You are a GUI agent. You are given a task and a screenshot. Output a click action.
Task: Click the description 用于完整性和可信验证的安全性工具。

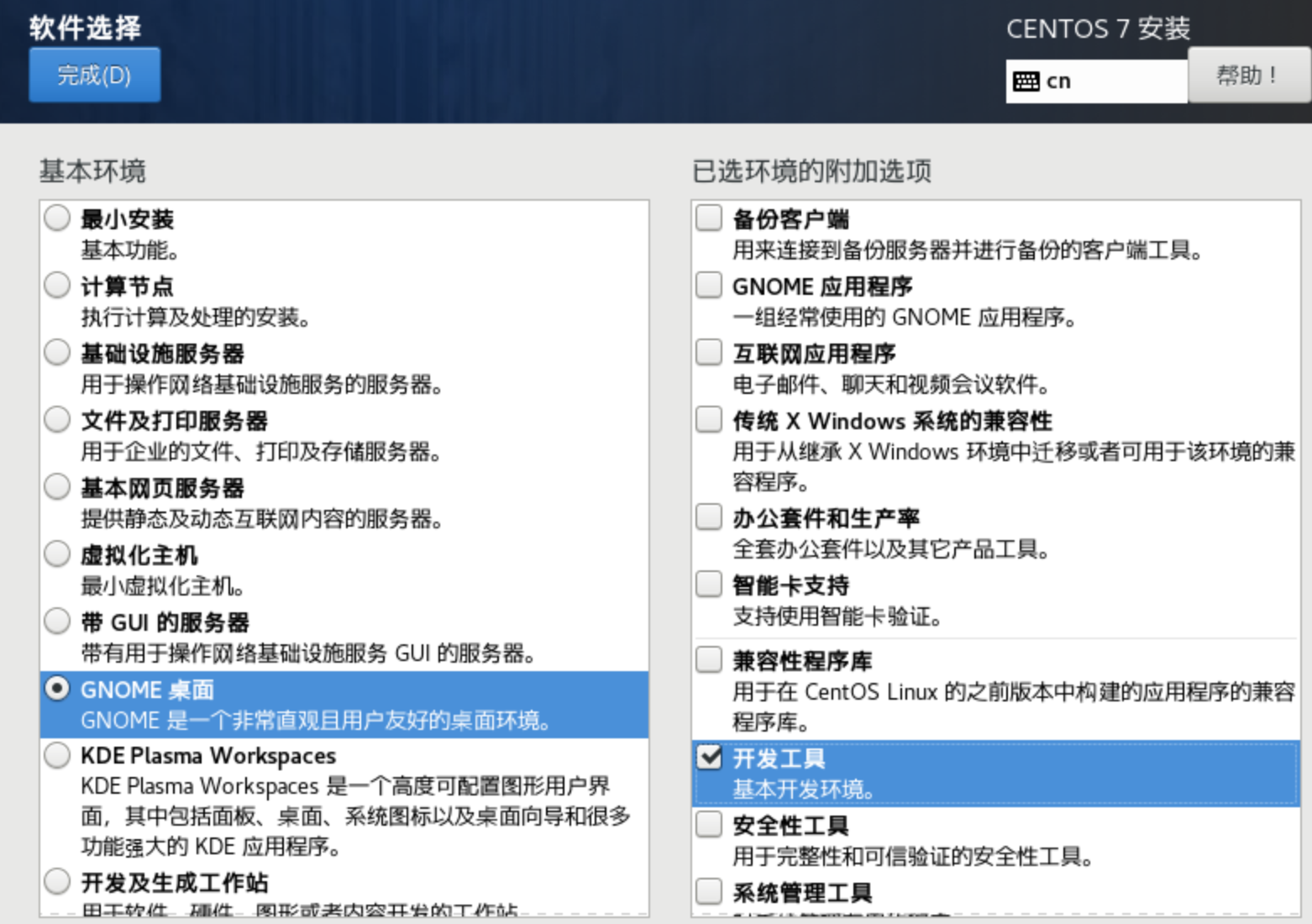click(x=913, y=857)
